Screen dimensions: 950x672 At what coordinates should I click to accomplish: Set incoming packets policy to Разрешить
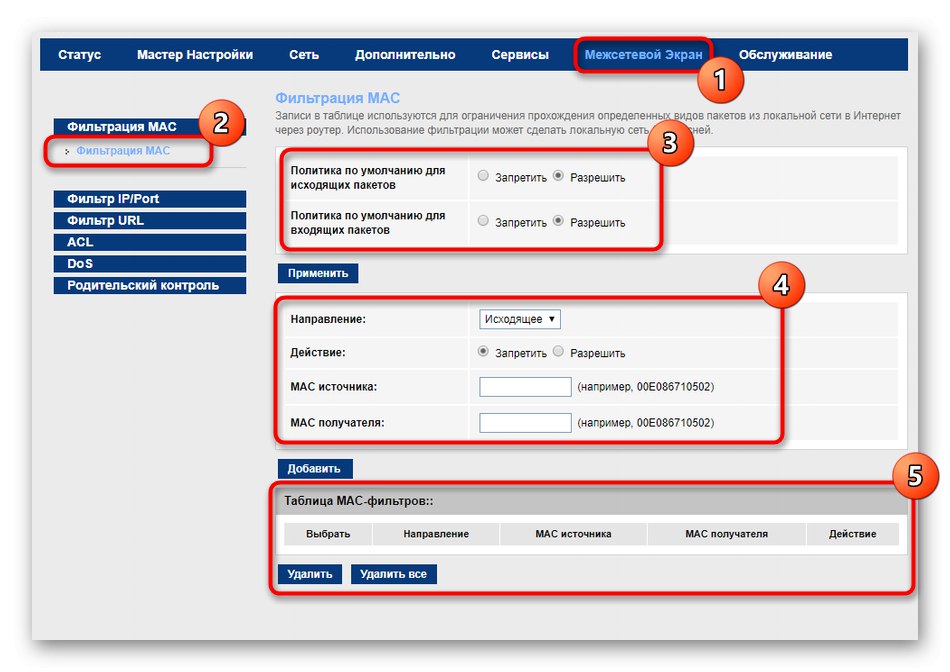pos(558,221)
